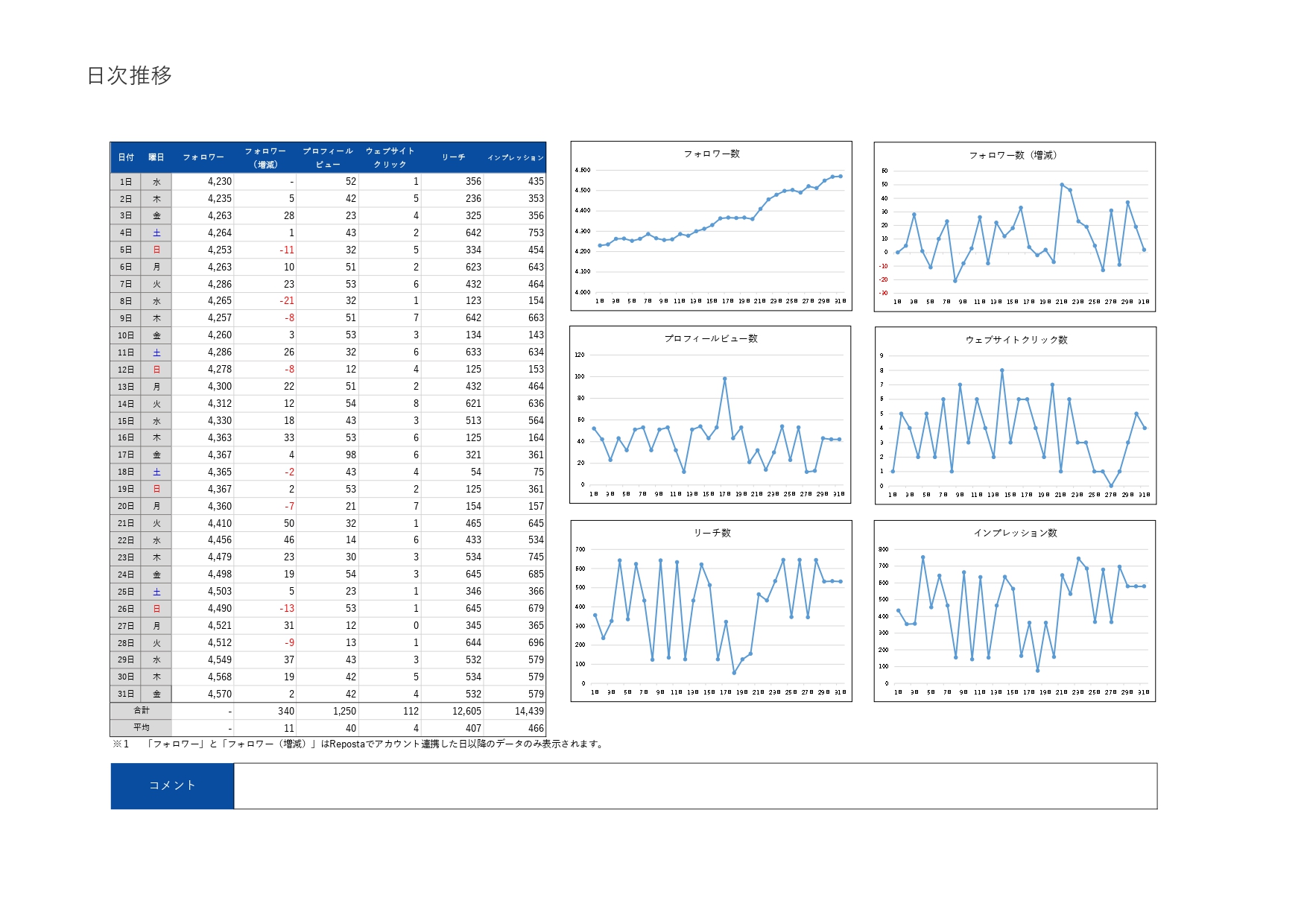The height and width of the screenshot is (924, 1307).
Task: Click the 31日 date cell
Action: coord(126,694)
